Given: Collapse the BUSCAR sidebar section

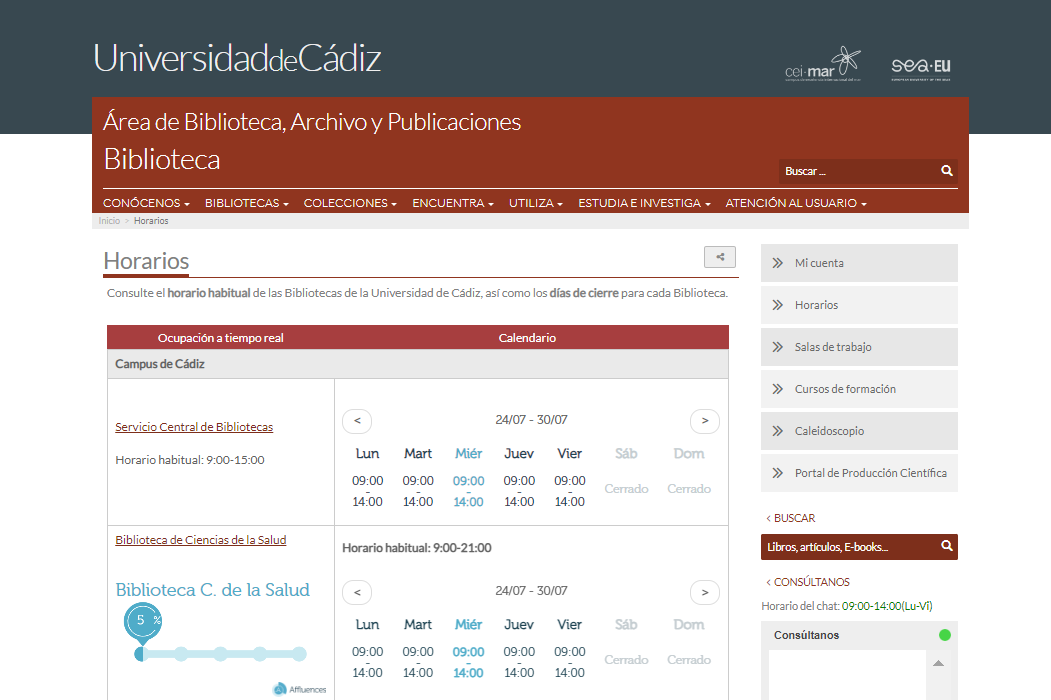Looking at the screenshot, I should coord(791,518).
